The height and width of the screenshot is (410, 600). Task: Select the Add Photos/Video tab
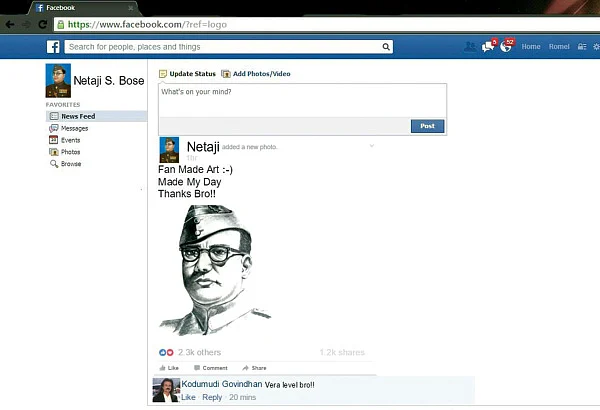[x=256, y=74]
